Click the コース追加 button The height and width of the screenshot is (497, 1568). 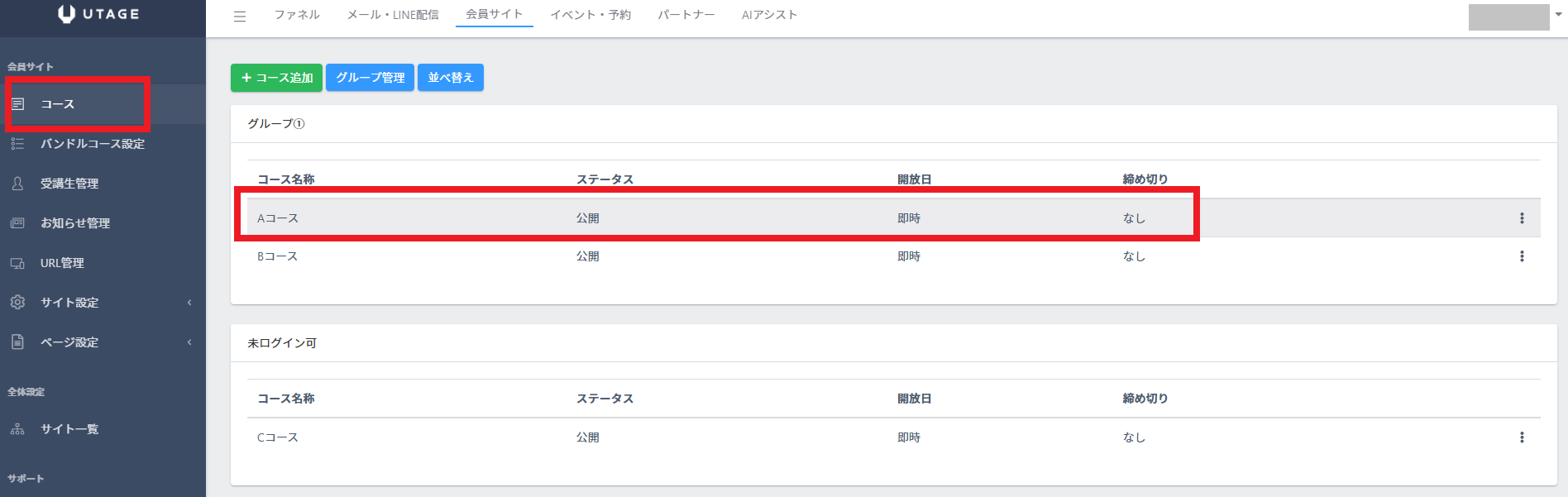point(277,78)
